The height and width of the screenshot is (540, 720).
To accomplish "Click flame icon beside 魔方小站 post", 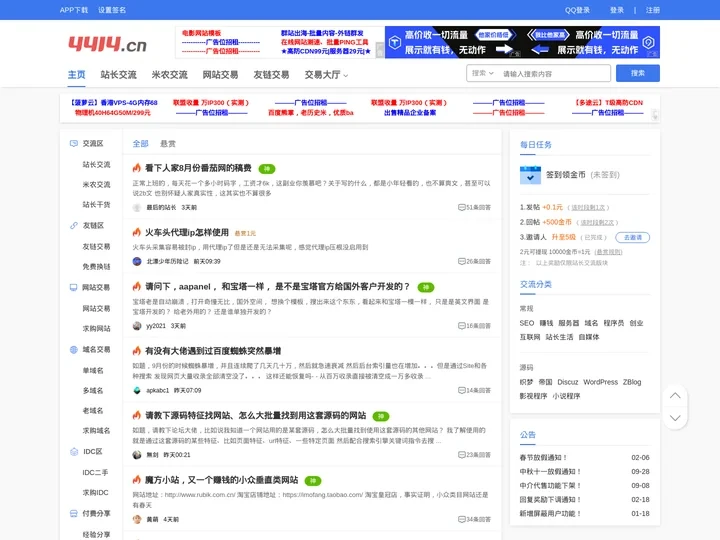I will pos(136,480).
